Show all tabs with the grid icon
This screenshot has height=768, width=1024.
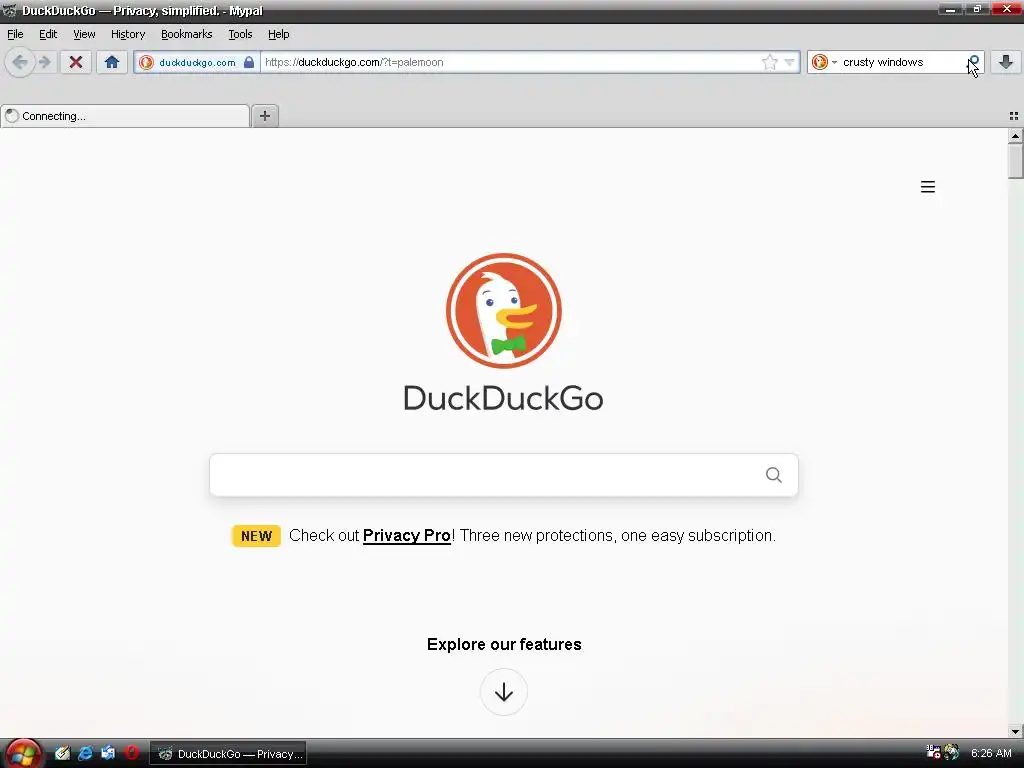click(1014, 116)
